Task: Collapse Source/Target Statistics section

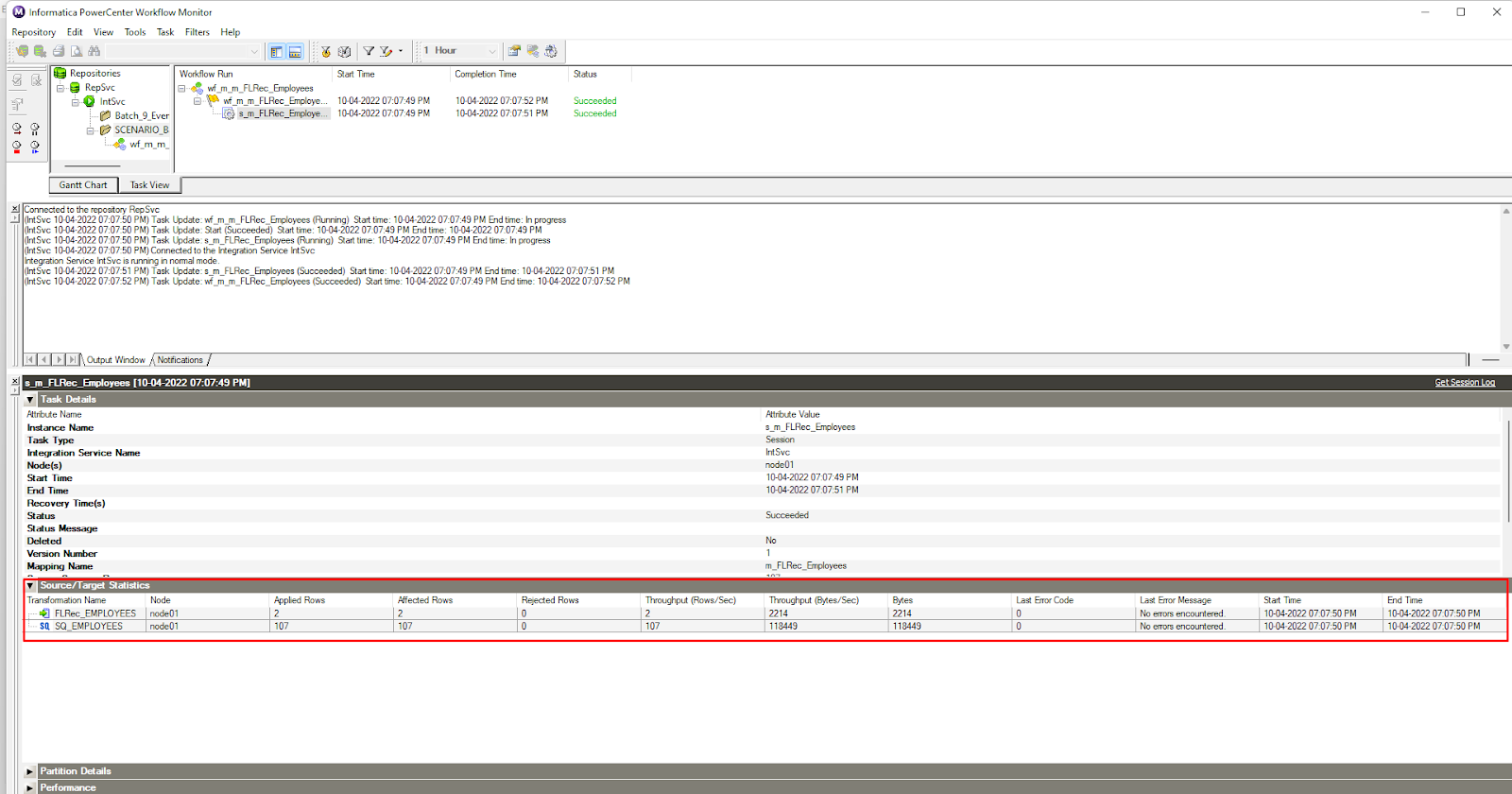Action: (x=30, y=586)
